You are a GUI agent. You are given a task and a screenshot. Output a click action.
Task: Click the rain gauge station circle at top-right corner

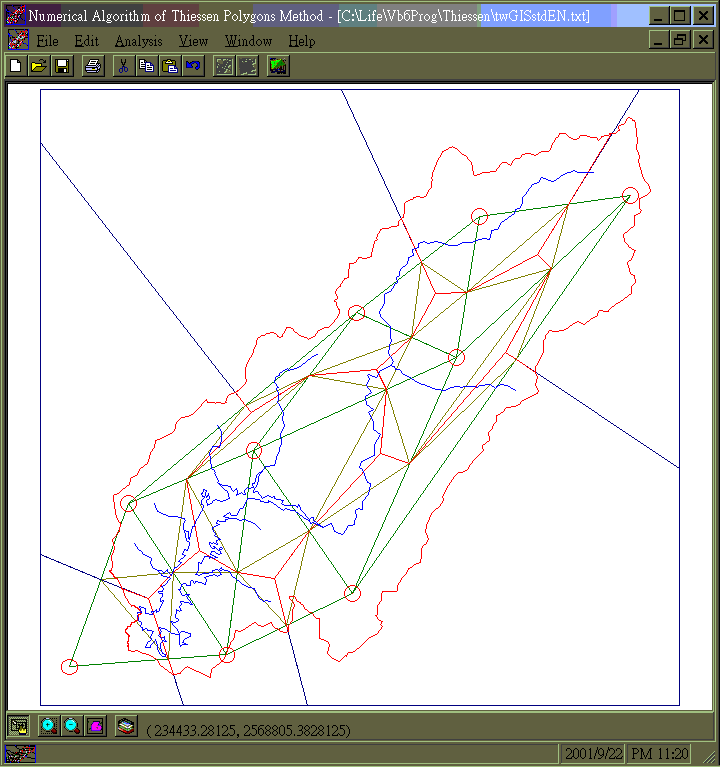630,196
